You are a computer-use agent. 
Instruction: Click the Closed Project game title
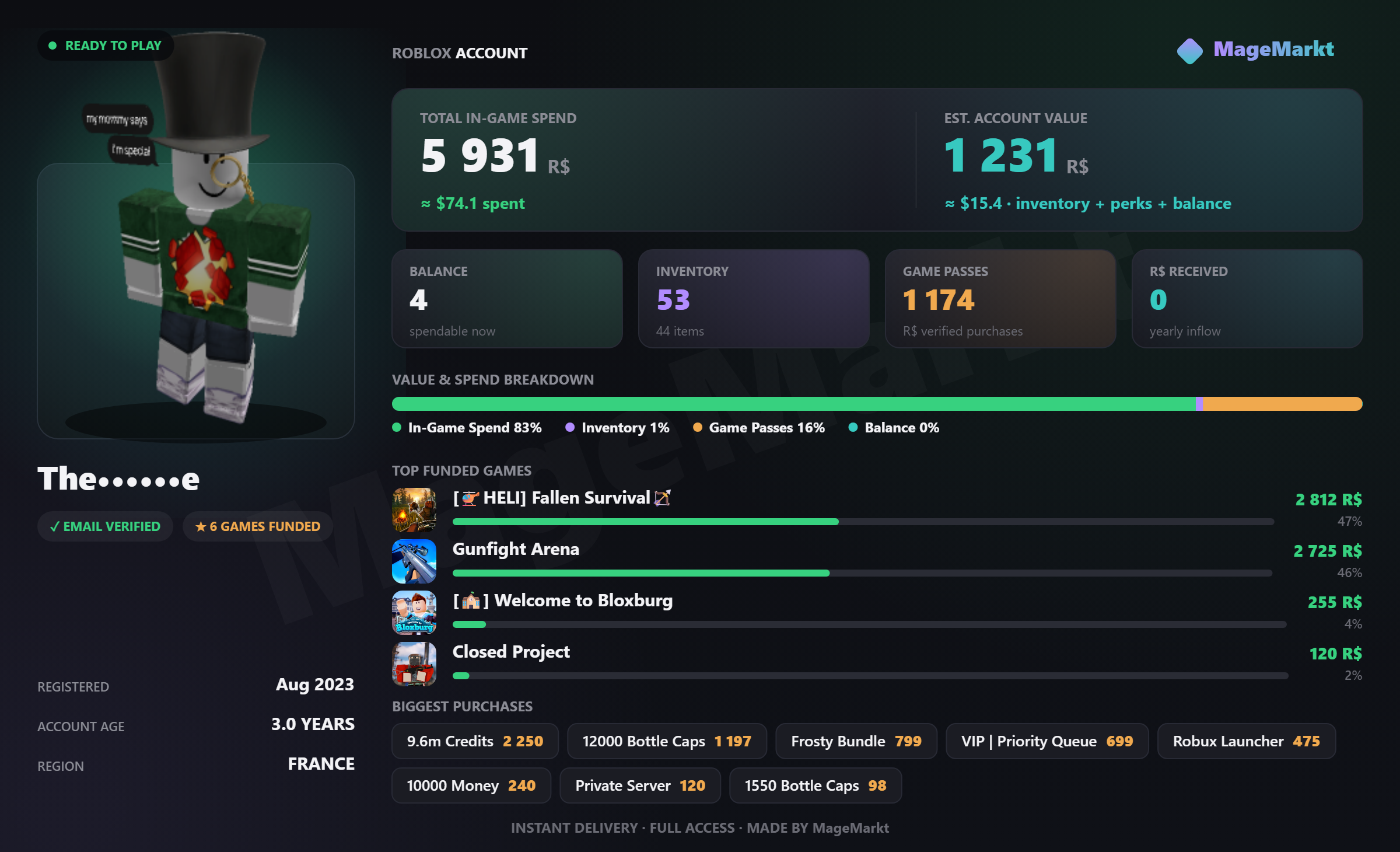click(x=511, y=652)
